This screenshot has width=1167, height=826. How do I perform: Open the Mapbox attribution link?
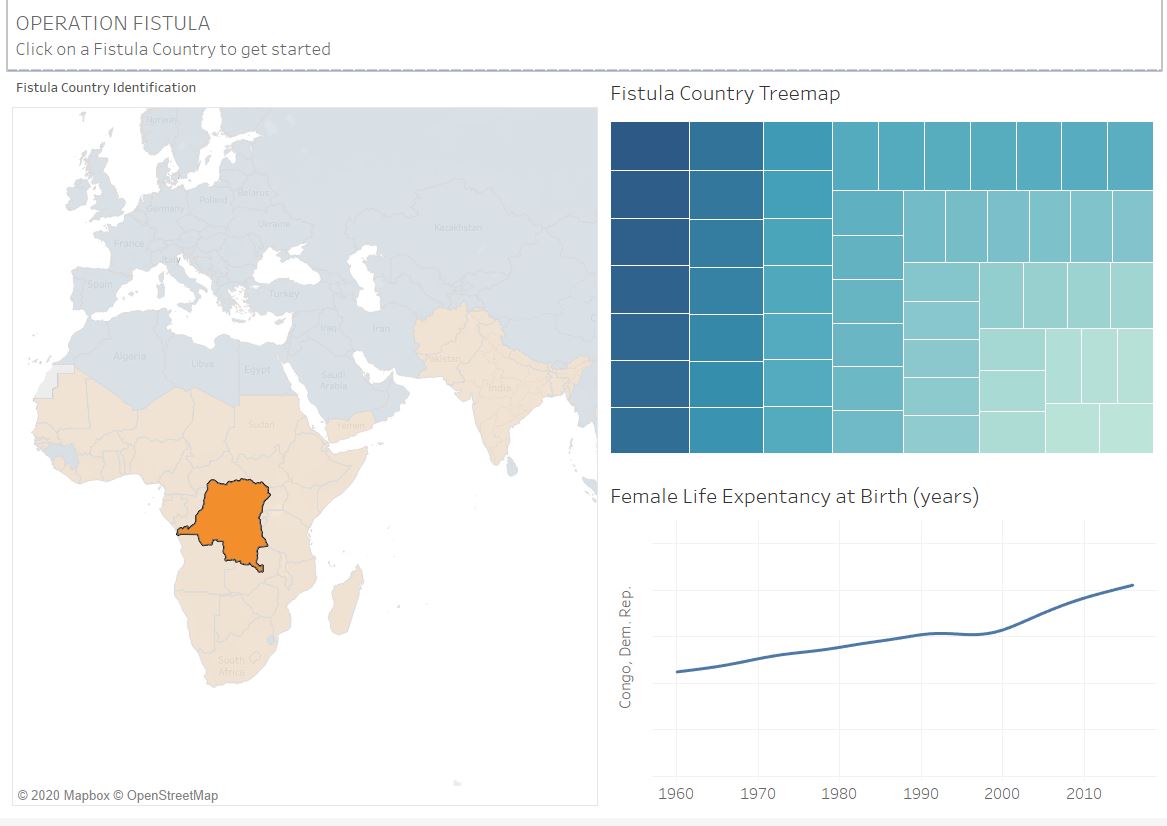pos(63,795)
